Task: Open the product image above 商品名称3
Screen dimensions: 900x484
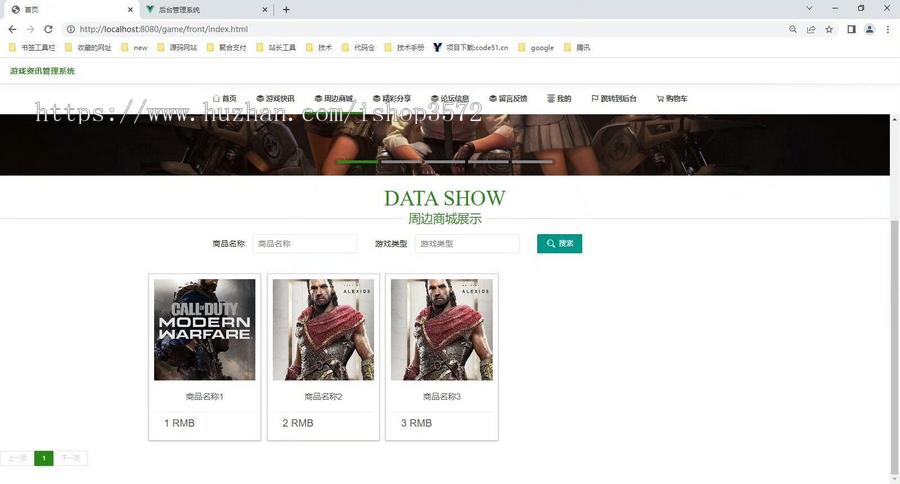Action: click(442, 330)
